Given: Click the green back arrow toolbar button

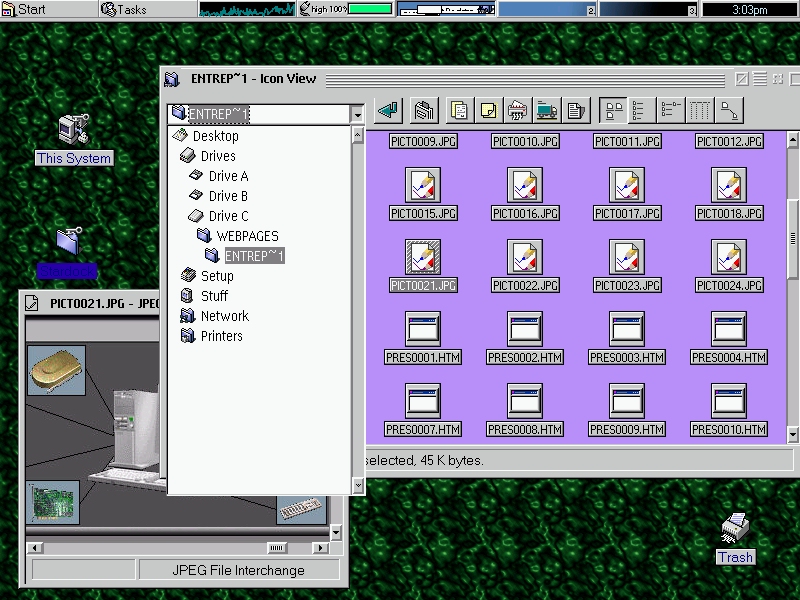Looking at the screenshot, I should (x=389, y=110).
